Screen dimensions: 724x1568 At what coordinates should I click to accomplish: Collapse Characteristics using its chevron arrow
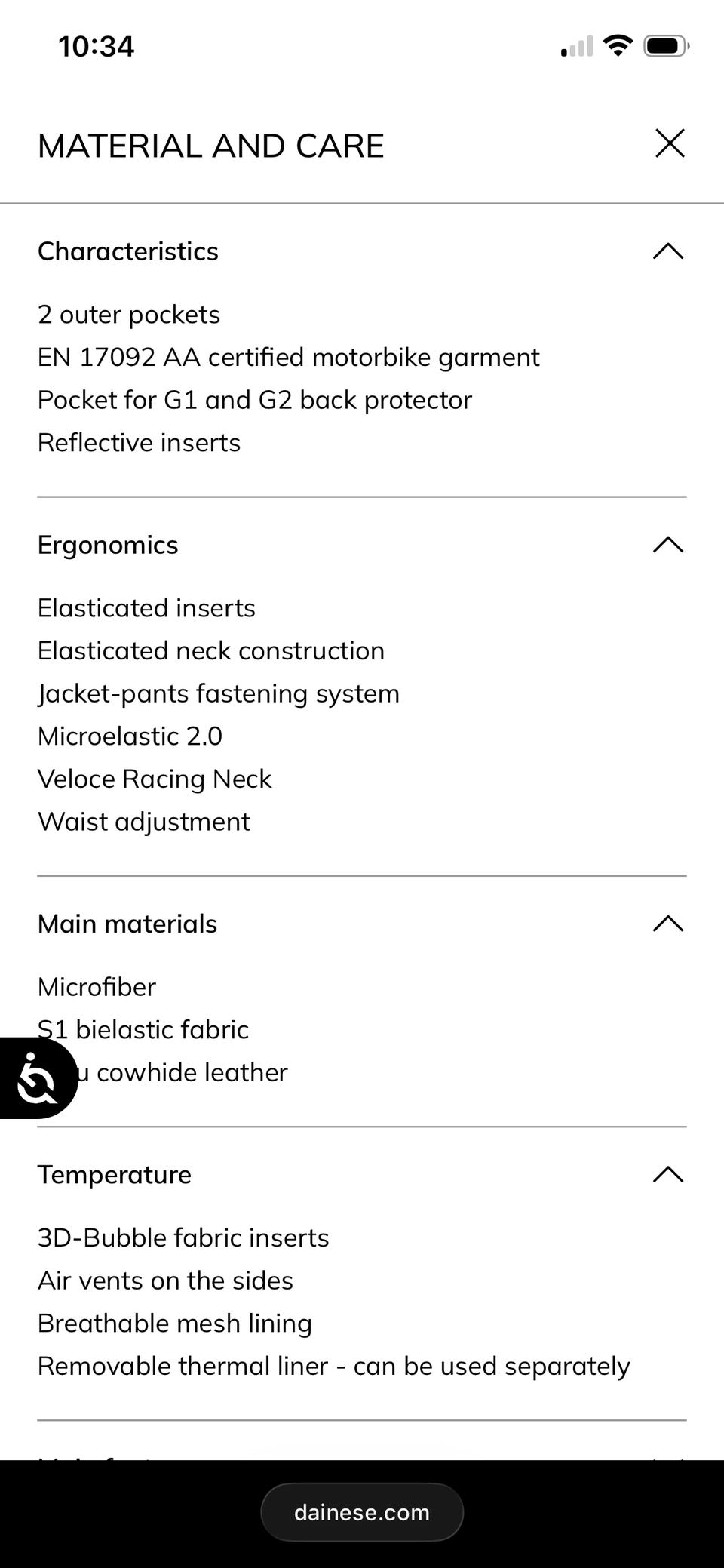[x=667, y=251]
